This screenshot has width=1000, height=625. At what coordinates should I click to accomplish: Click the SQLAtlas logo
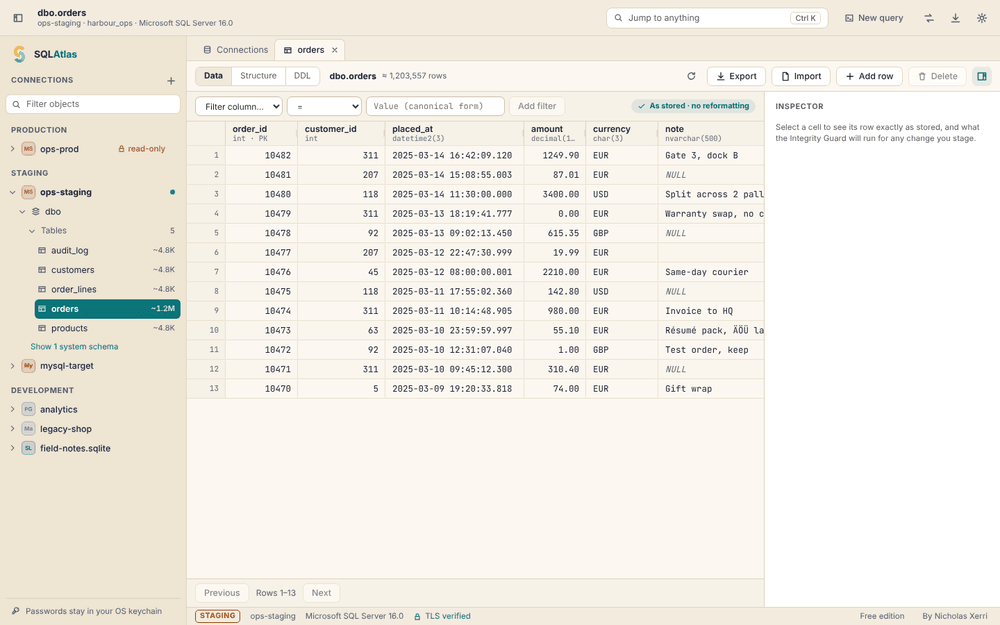pyautogui.click(x=20, y=54)
